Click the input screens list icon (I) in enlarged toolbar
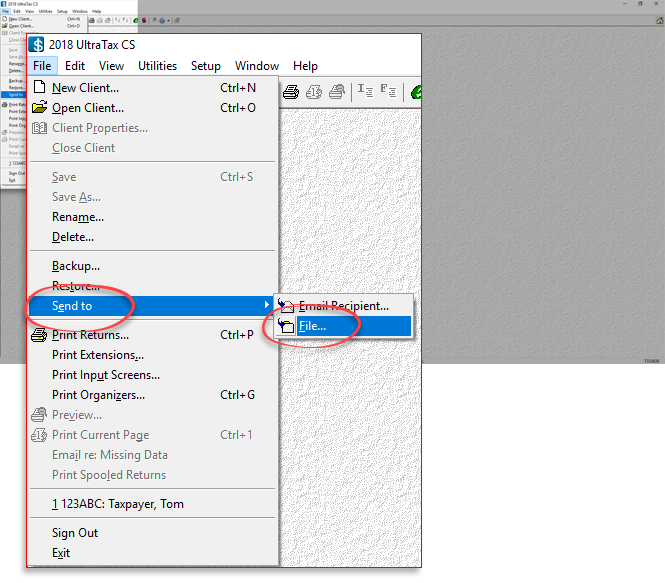Image resolution: width=665 pixels, height=583 pixels. tap(365, 91)
